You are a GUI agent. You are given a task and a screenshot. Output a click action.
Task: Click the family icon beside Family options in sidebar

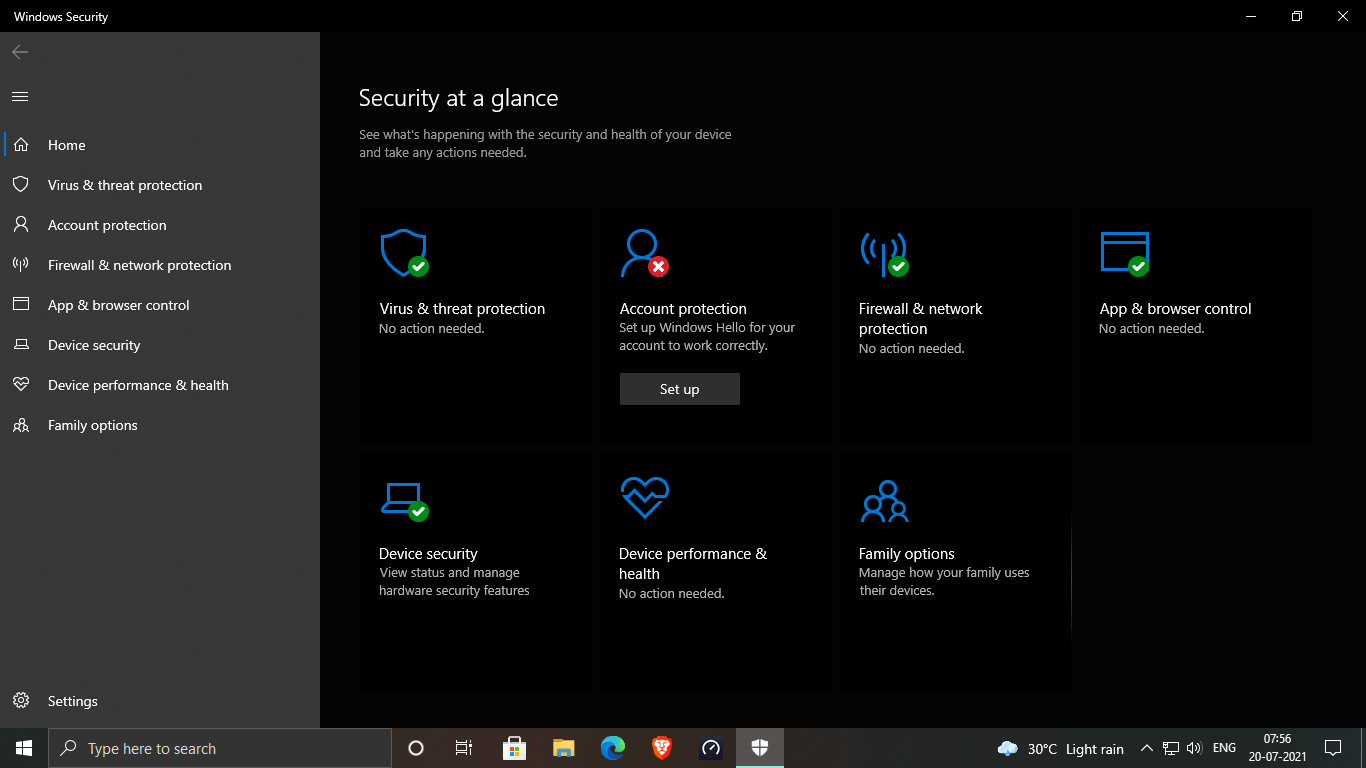[x=20, y=425]
